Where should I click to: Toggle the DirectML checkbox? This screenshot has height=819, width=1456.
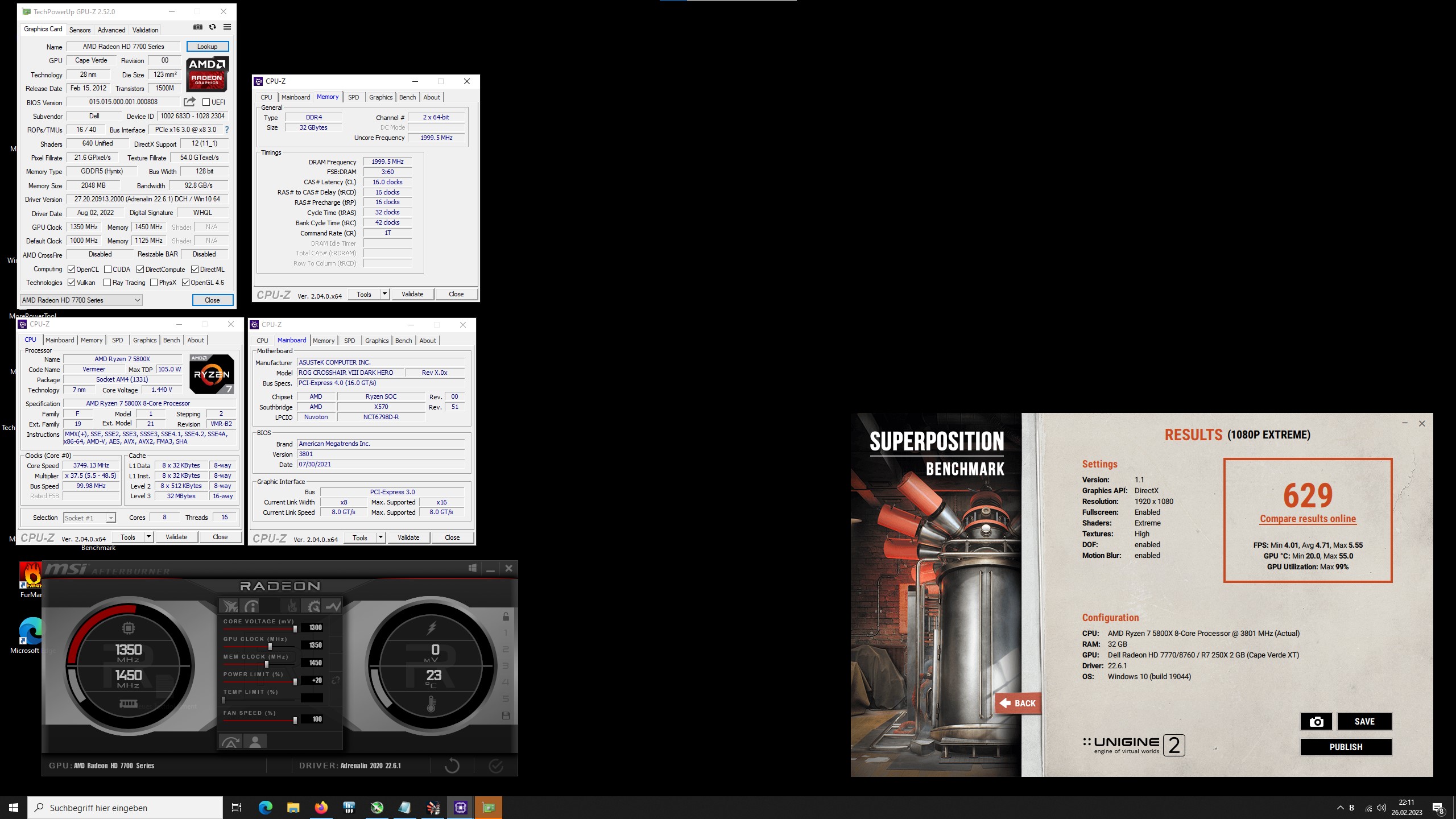click(195, 270)
